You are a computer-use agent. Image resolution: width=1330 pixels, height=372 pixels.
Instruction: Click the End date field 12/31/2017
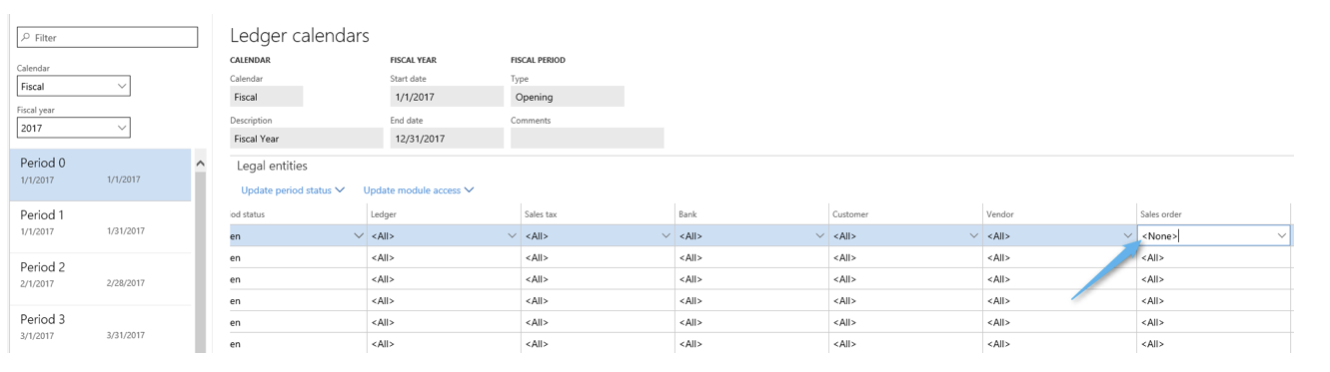pos(446,138)
